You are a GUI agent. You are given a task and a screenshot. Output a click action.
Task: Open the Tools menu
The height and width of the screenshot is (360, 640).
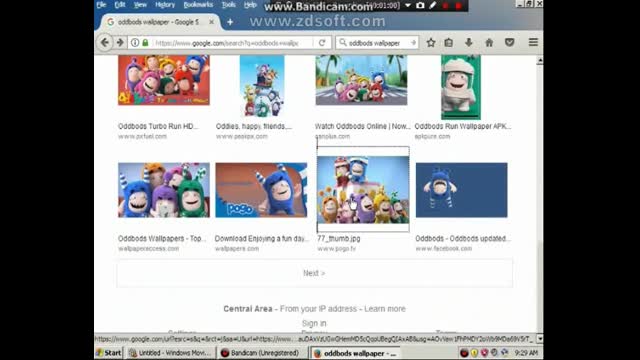[229, 5]
